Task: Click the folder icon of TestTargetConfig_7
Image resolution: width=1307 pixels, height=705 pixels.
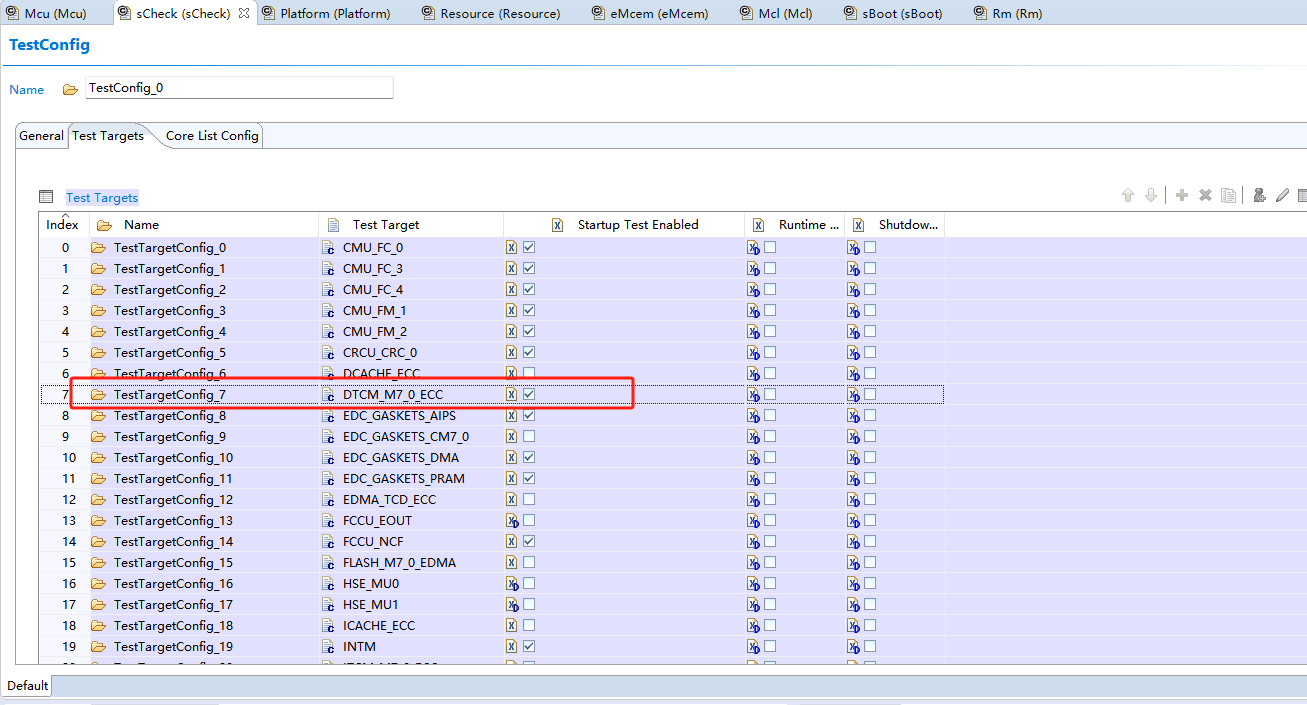Action: tap(98, 395)
